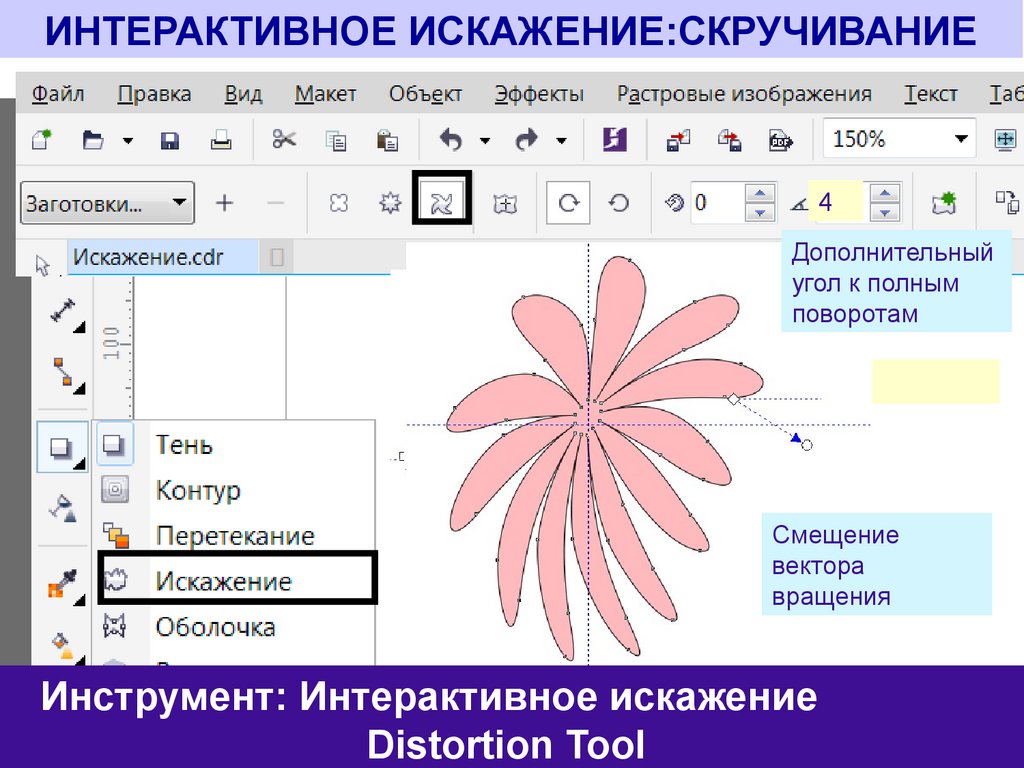Delete preset with the minus button
The image size is (1024, 768).
(276, 203)
